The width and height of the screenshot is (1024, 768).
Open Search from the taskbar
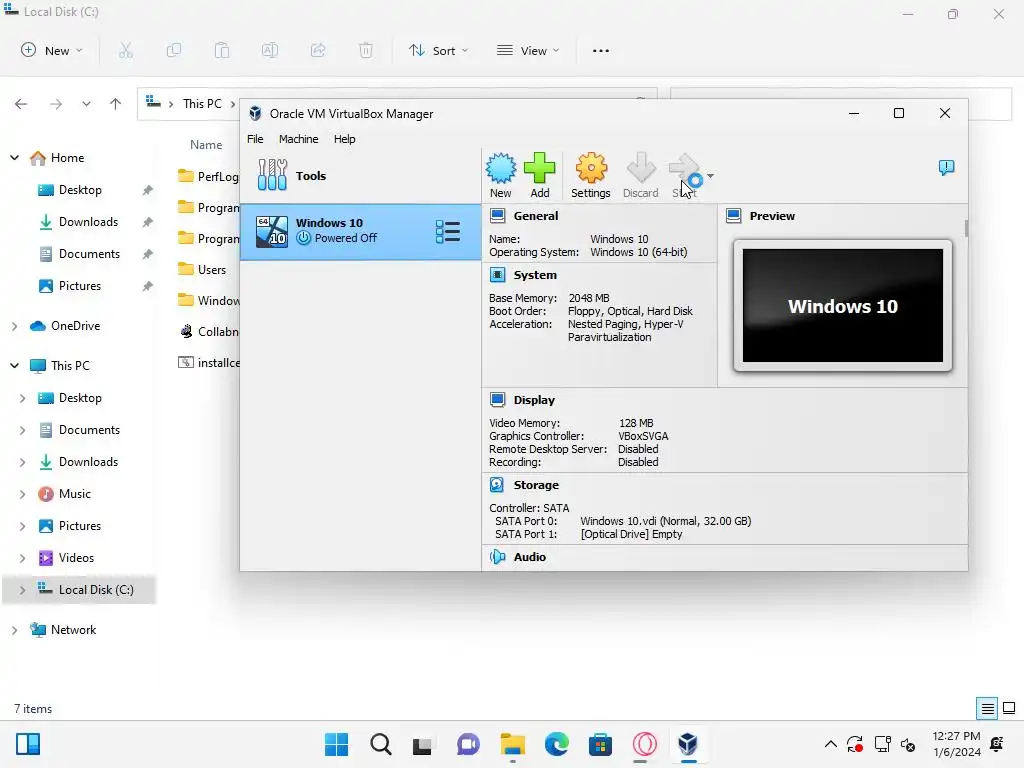381,744
